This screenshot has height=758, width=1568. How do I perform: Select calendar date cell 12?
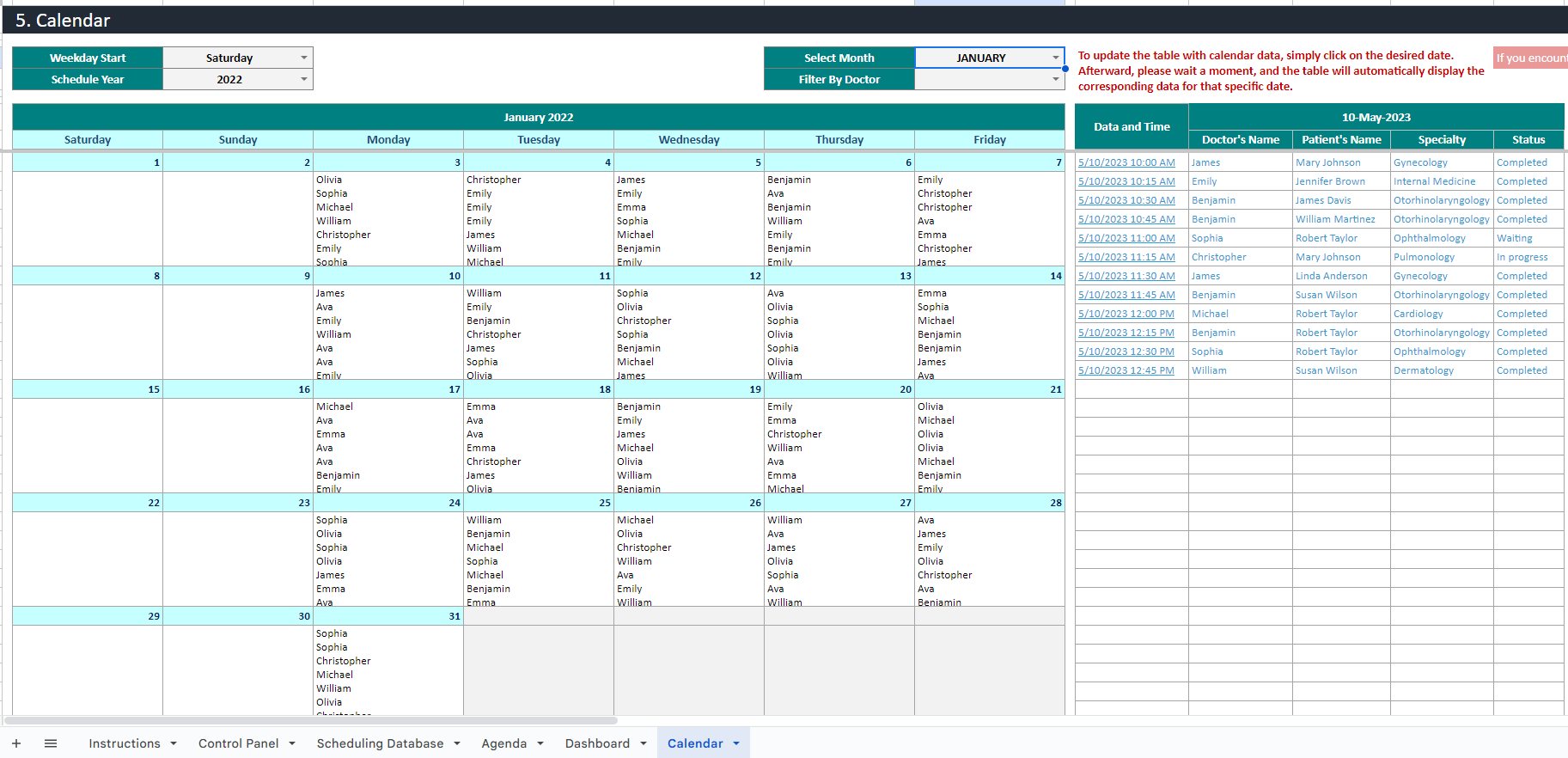pos(689,276)
